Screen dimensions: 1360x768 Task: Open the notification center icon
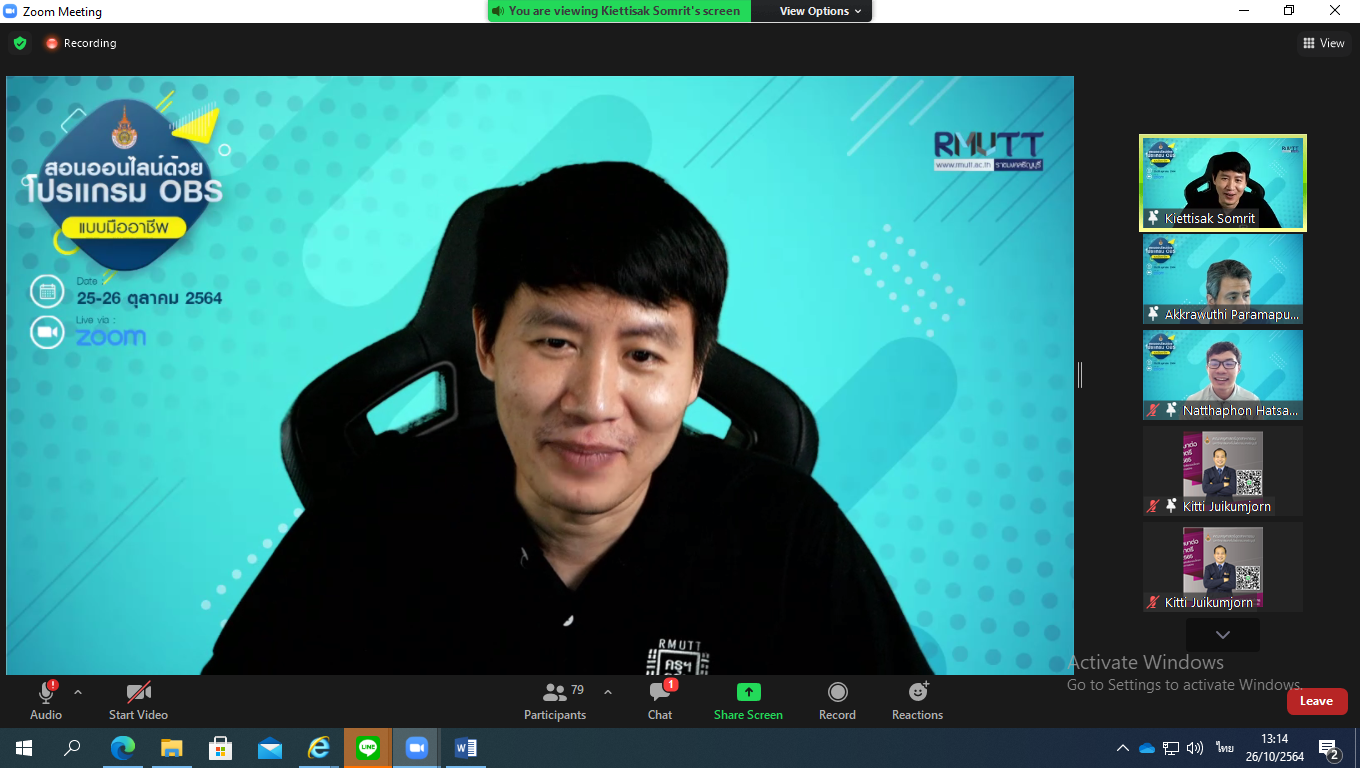click(1329, 749)
